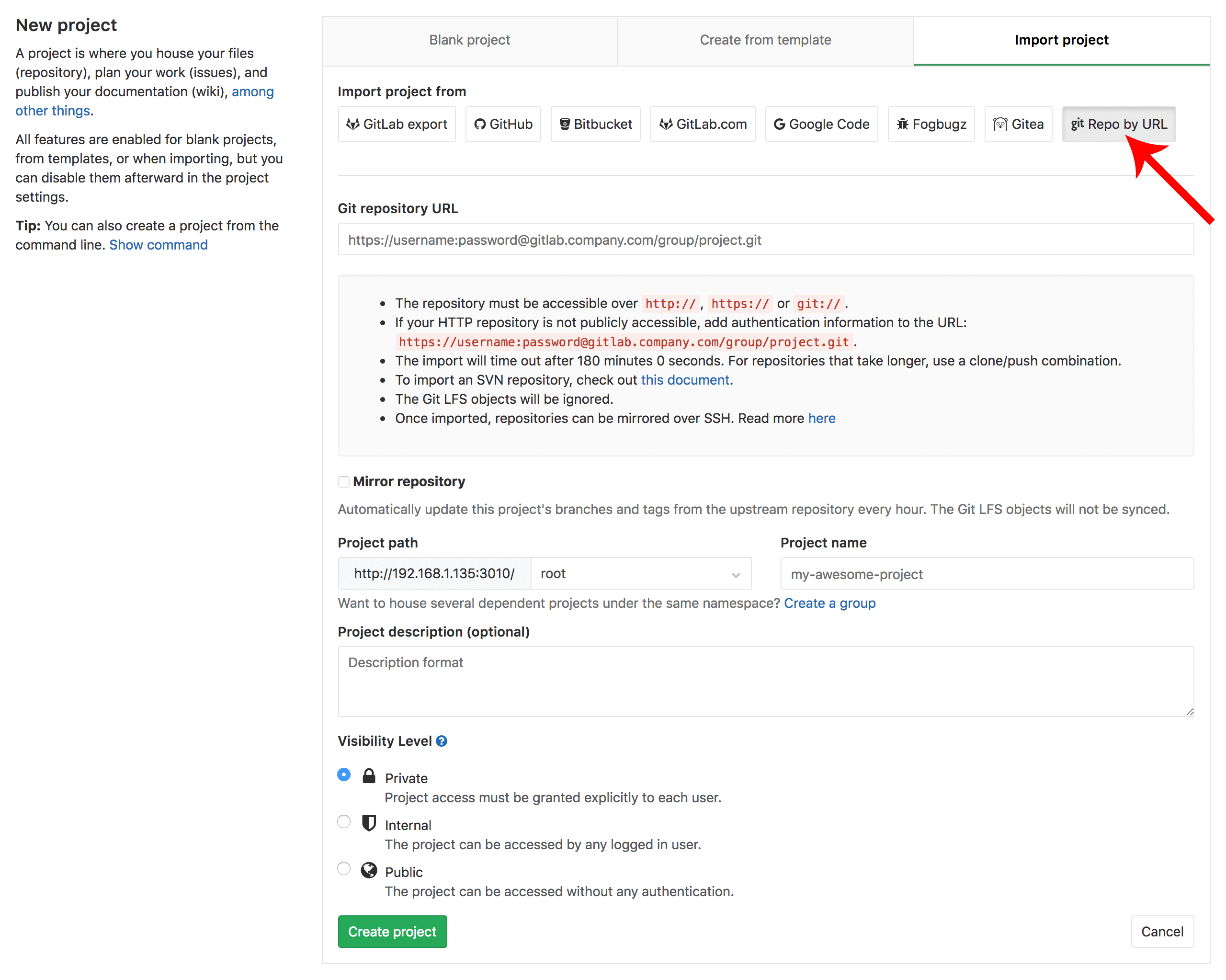Import a project from Gitea
Image resolution: width=1226 pixels, height=980 pixels.
1018,124
